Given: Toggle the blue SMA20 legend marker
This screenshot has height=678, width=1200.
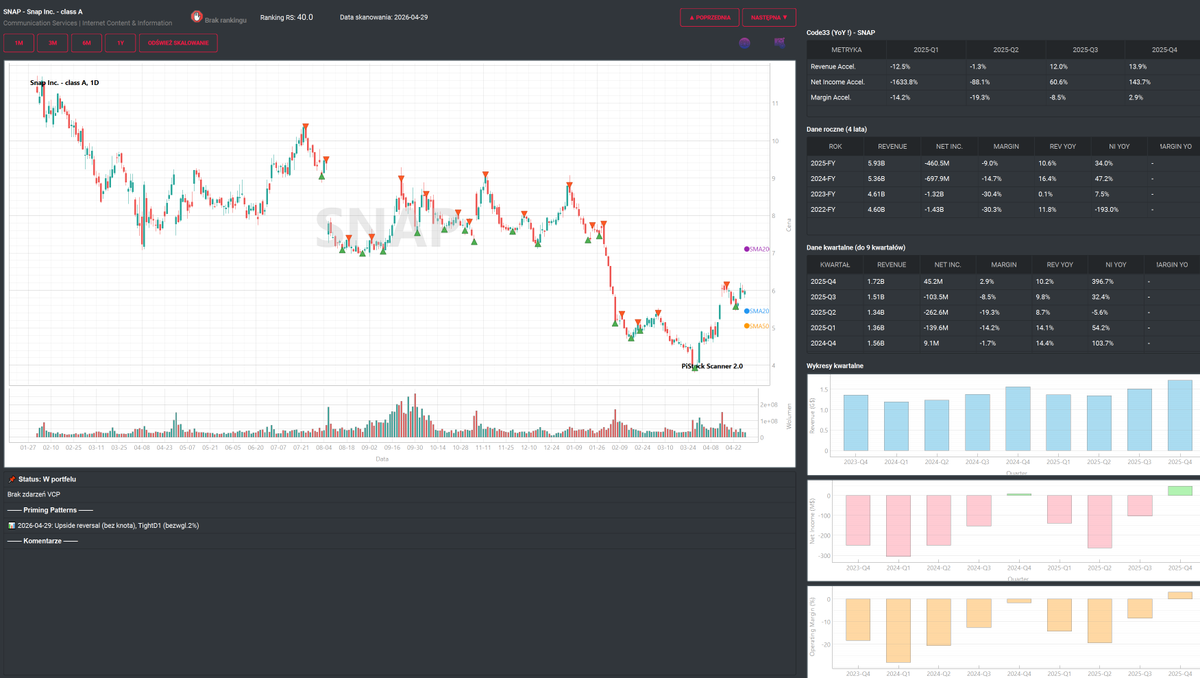Looking at the screenshot, I should pyautogui.click(x=747, y=311).
